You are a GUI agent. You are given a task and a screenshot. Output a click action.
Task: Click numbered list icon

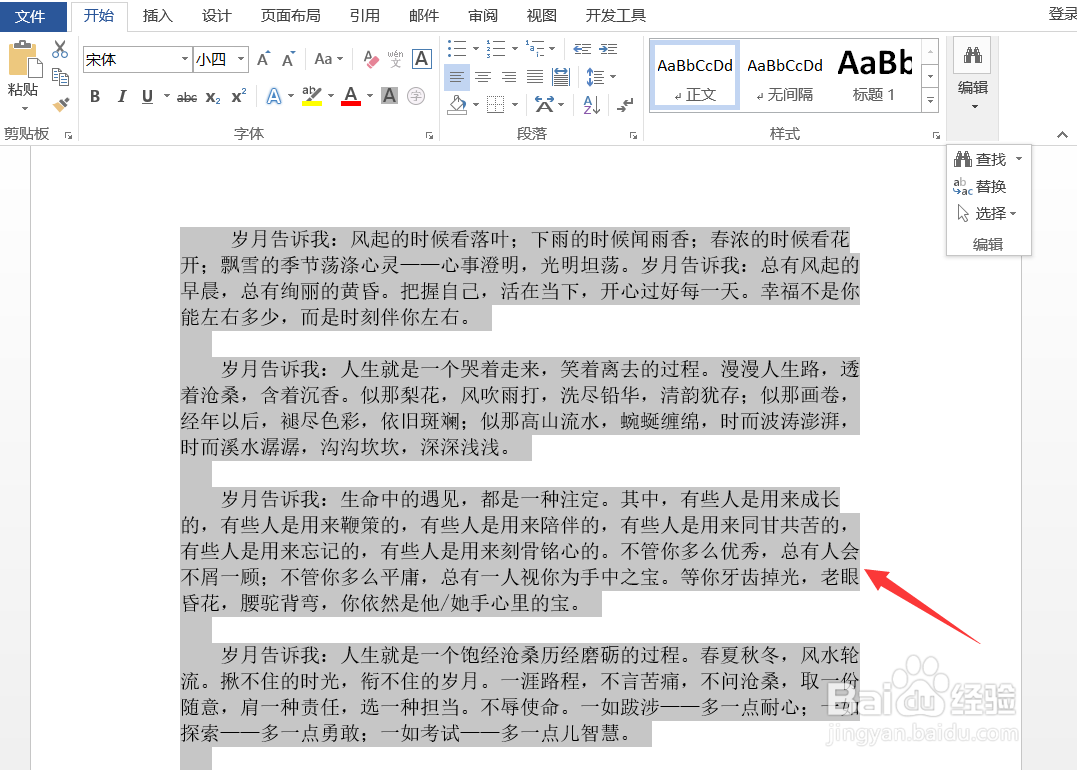[x=496, y=49]
